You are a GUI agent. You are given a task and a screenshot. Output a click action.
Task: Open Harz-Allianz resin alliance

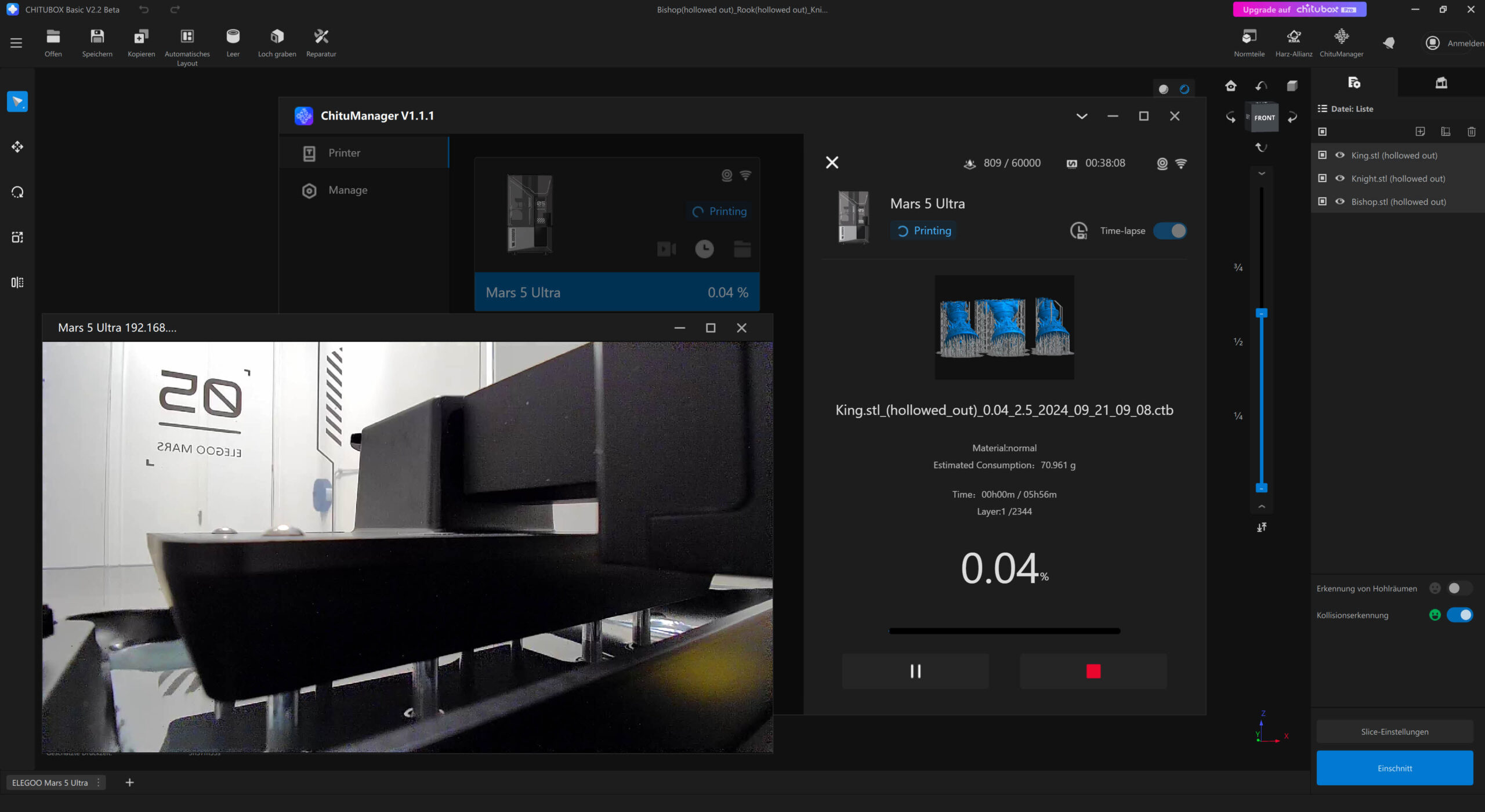click(1294, 43)
